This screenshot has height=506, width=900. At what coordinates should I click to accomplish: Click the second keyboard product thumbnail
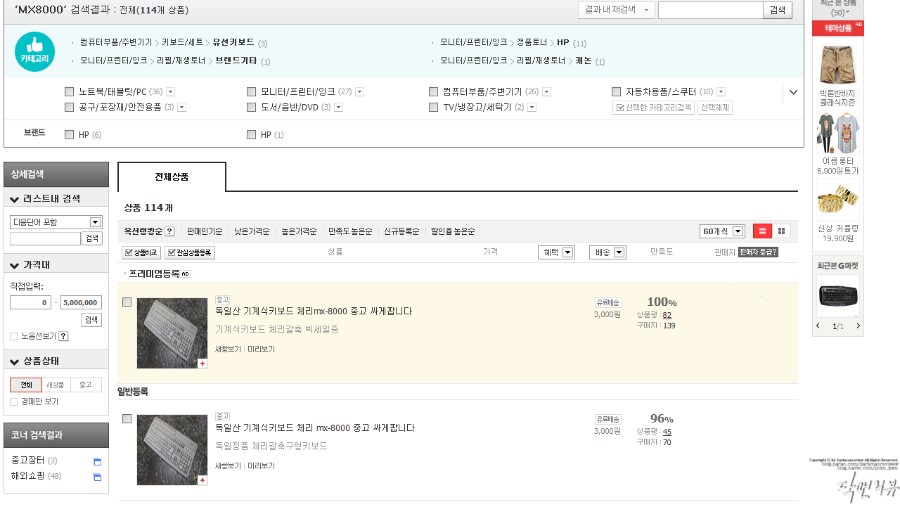pos(172,450)
